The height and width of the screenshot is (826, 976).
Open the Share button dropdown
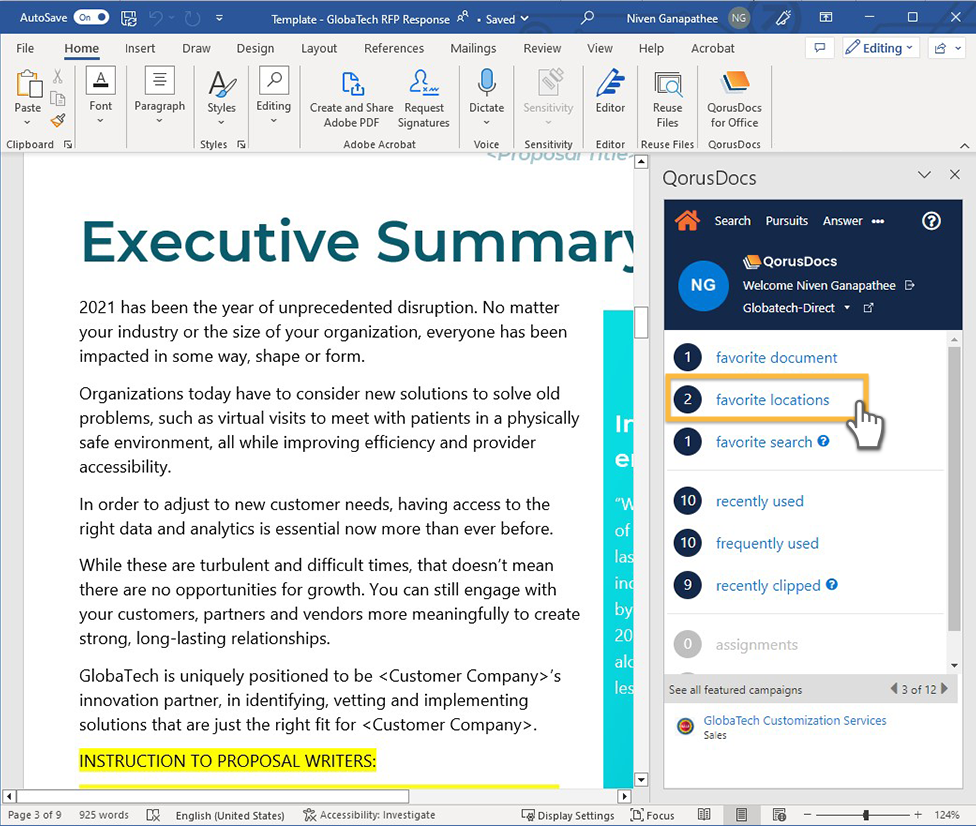949,48
